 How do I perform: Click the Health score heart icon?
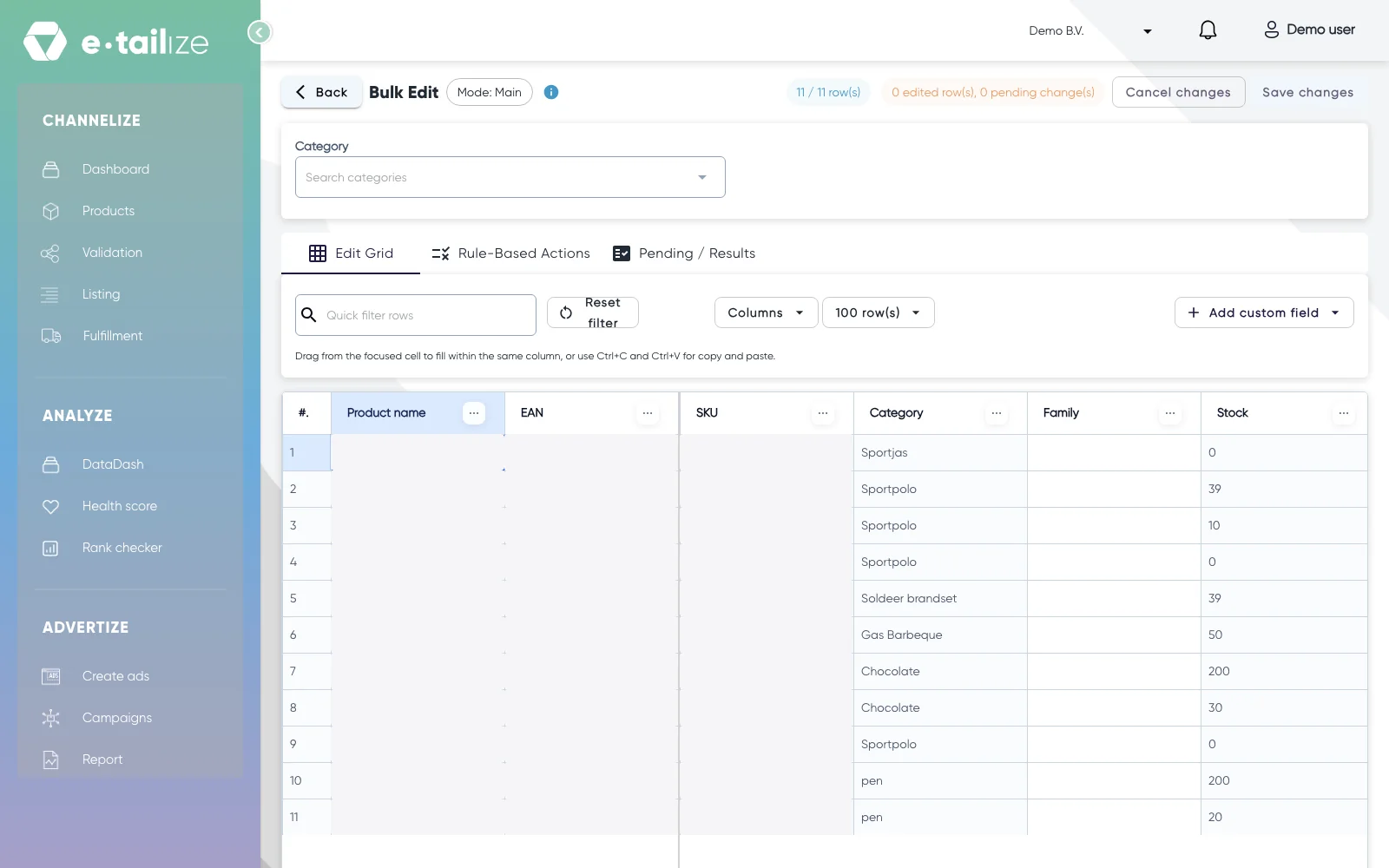(x=51, y=506)
